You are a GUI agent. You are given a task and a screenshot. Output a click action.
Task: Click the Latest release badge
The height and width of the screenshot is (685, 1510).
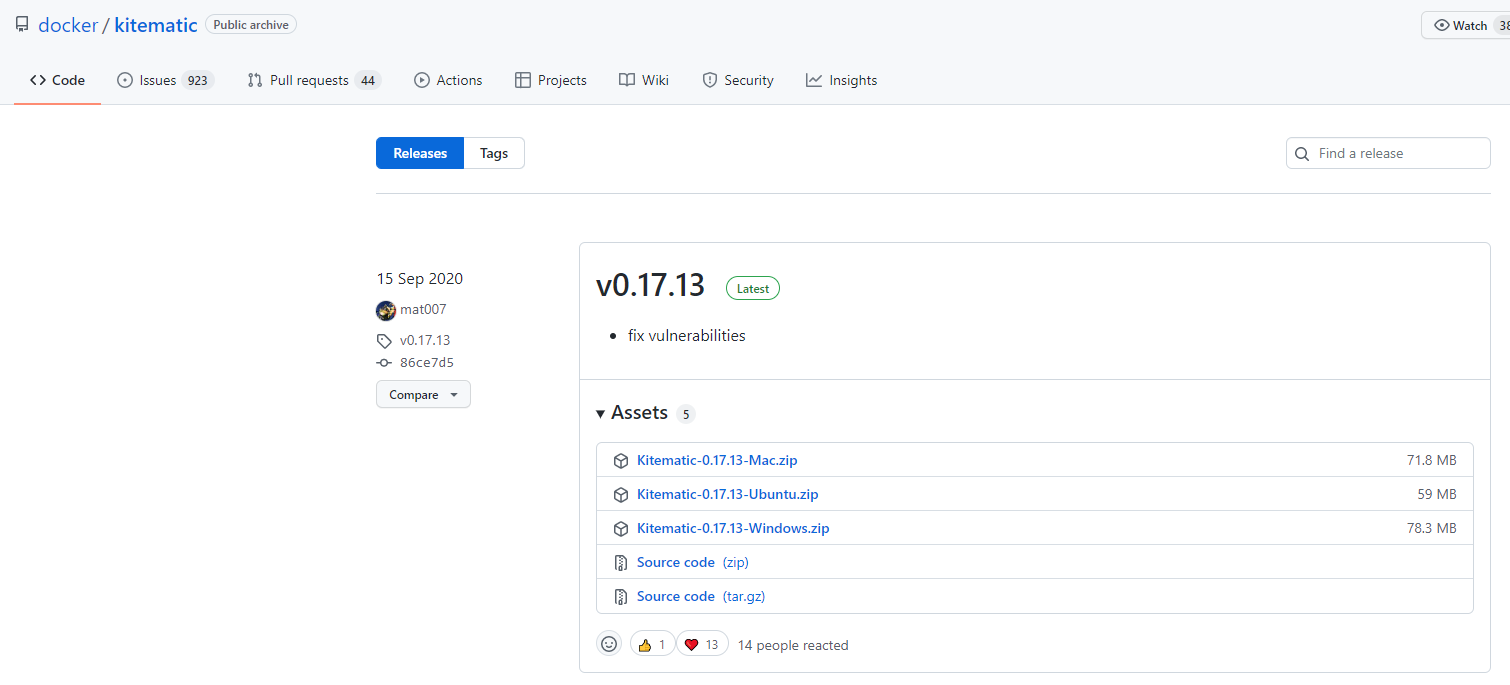[x=753, y=289]
